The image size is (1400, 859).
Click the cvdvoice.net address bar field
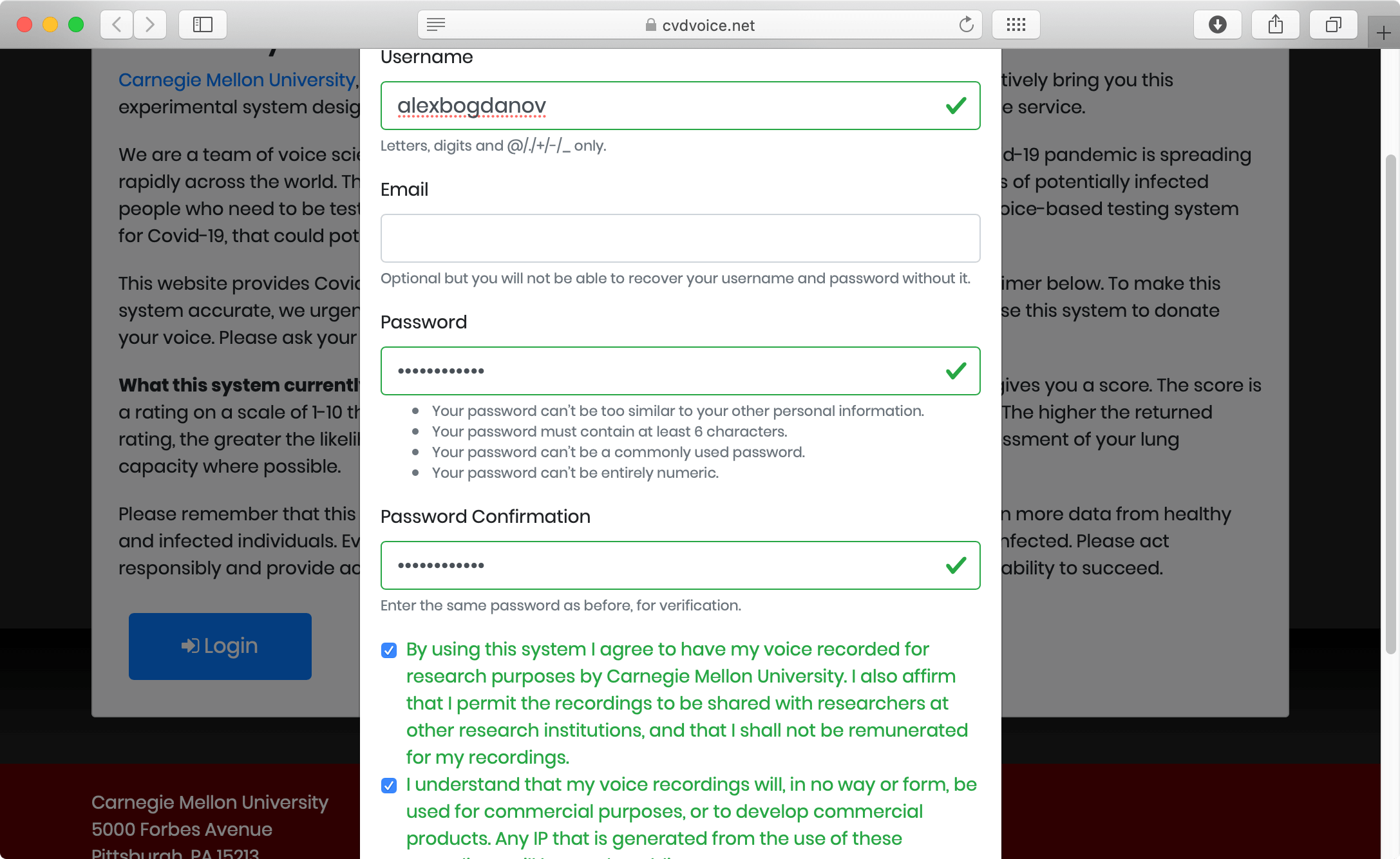click(x=700, y=24)
